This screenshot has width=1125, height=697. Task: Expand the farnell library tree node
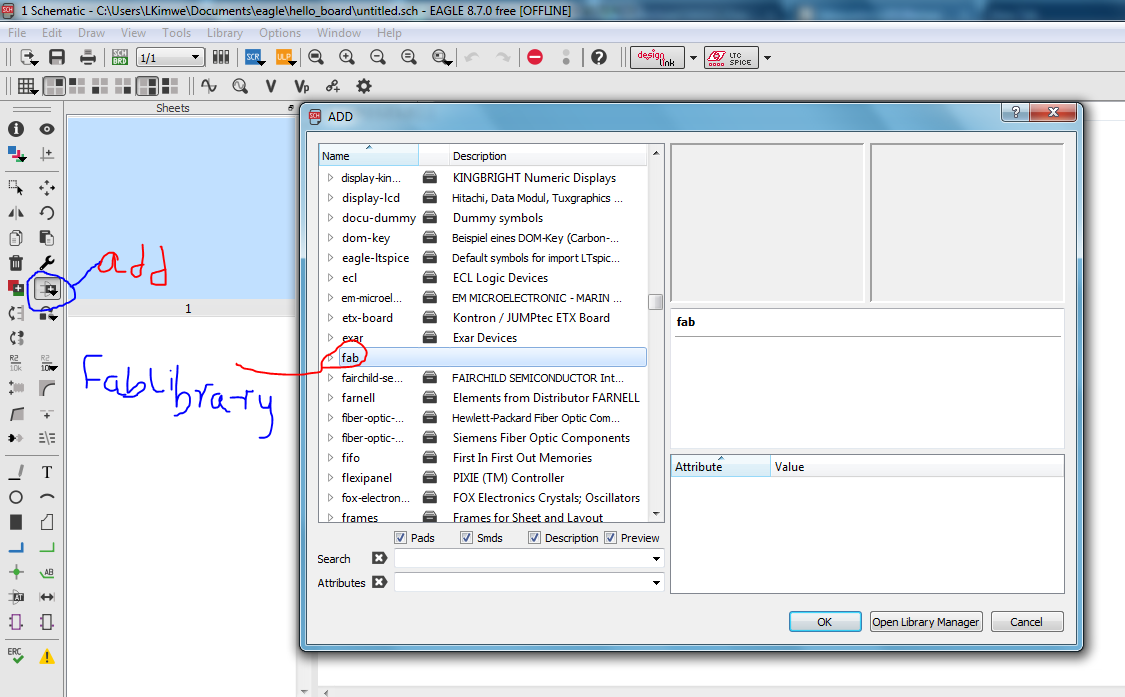[x=330, y=398]
